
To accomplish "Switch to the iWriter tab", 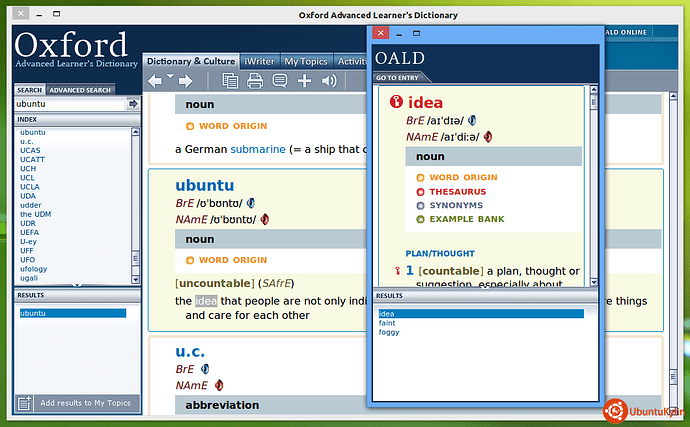I will (x=260, y=62).
